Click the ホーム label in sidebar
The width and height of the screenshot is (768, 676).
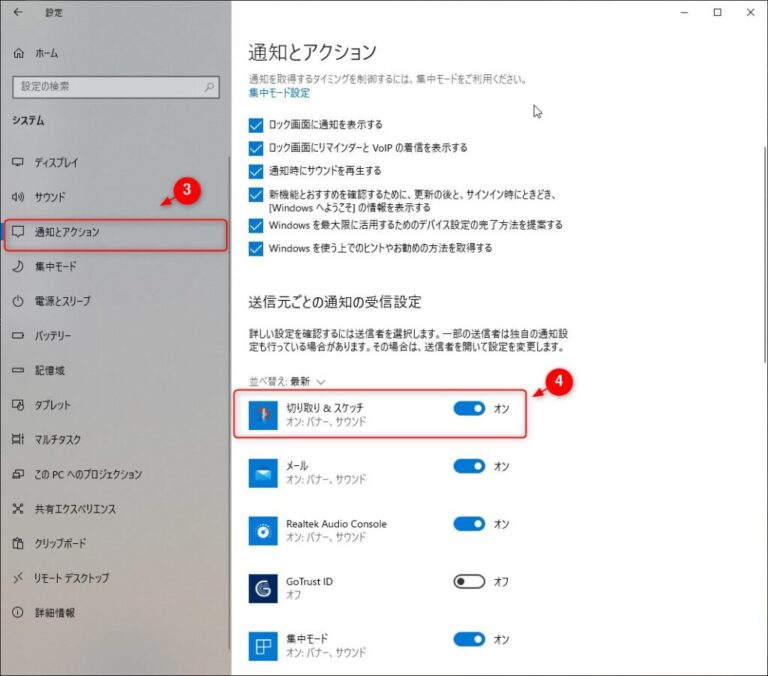coord(47,53)
